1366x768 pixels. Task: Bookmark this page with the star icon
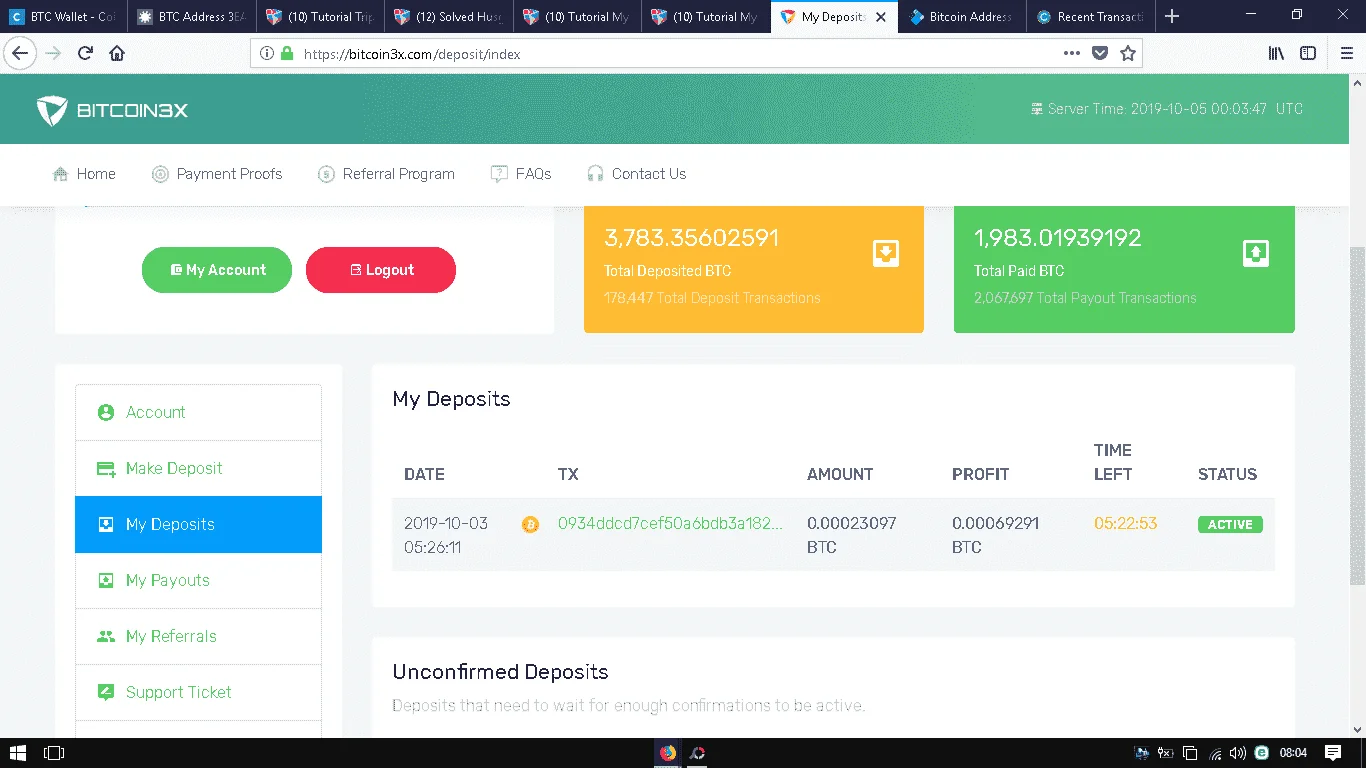click(x=1128, y=53)
